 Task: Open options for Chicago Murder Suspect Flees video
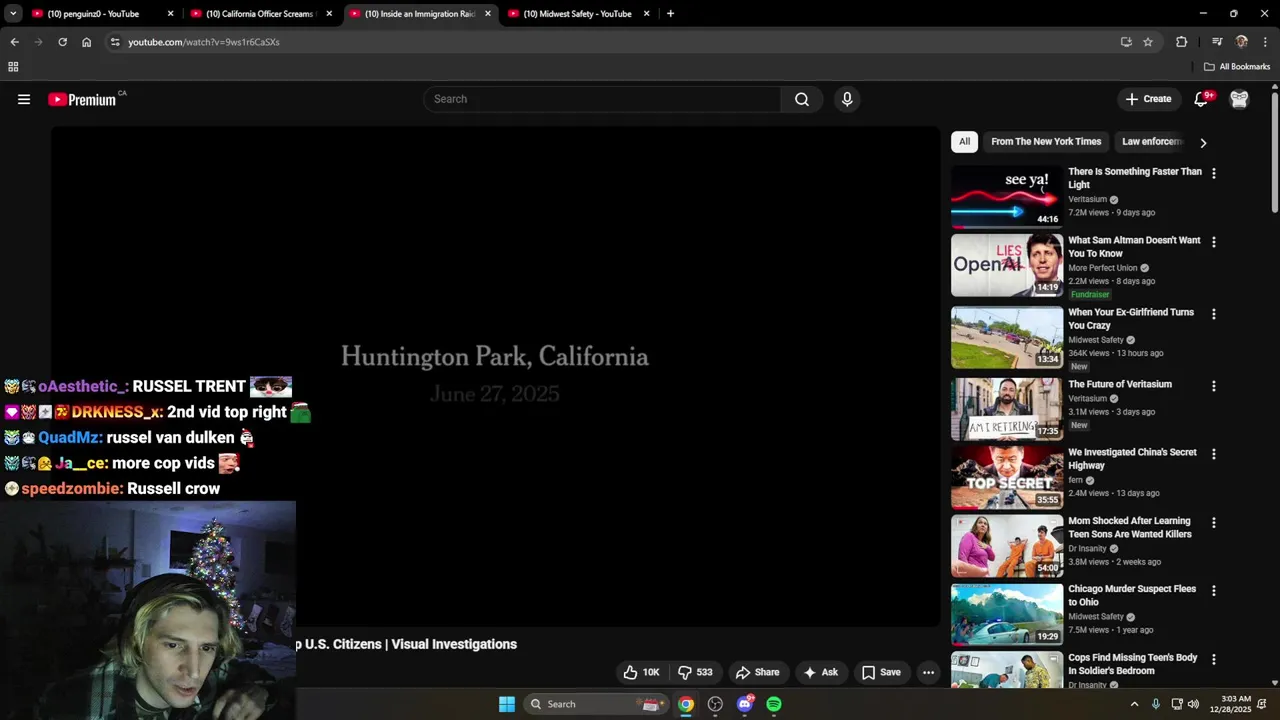pyautogui.click(x=1213, y=591)
